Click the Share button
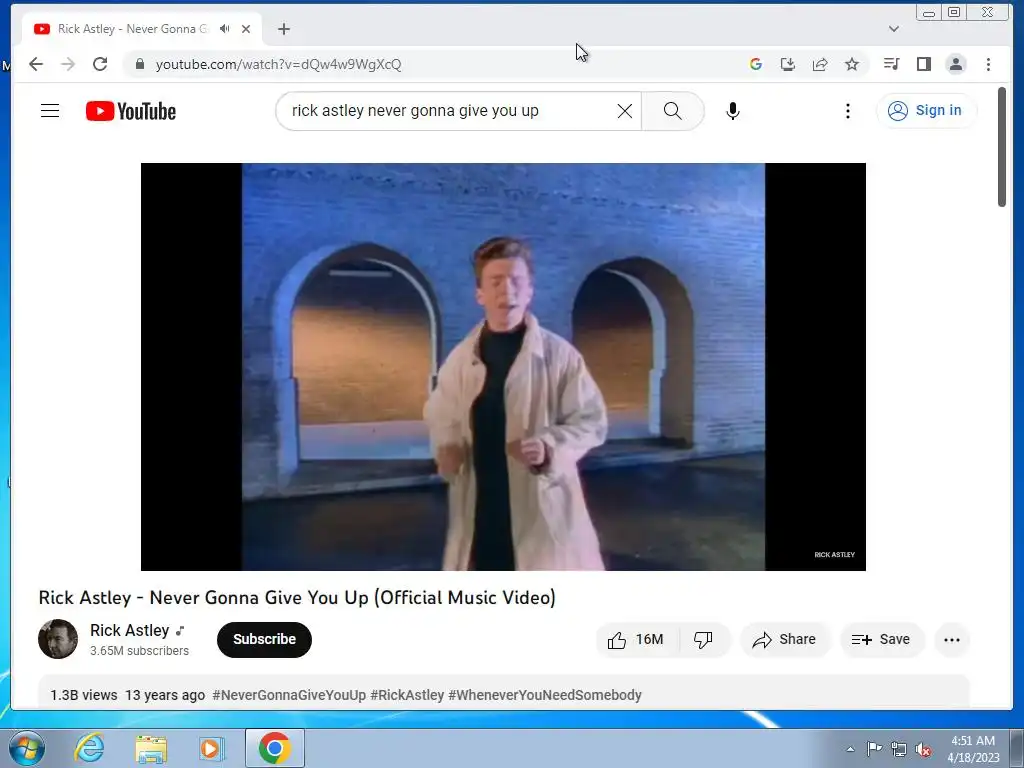 pyautogui.click(x=785, y=639)
